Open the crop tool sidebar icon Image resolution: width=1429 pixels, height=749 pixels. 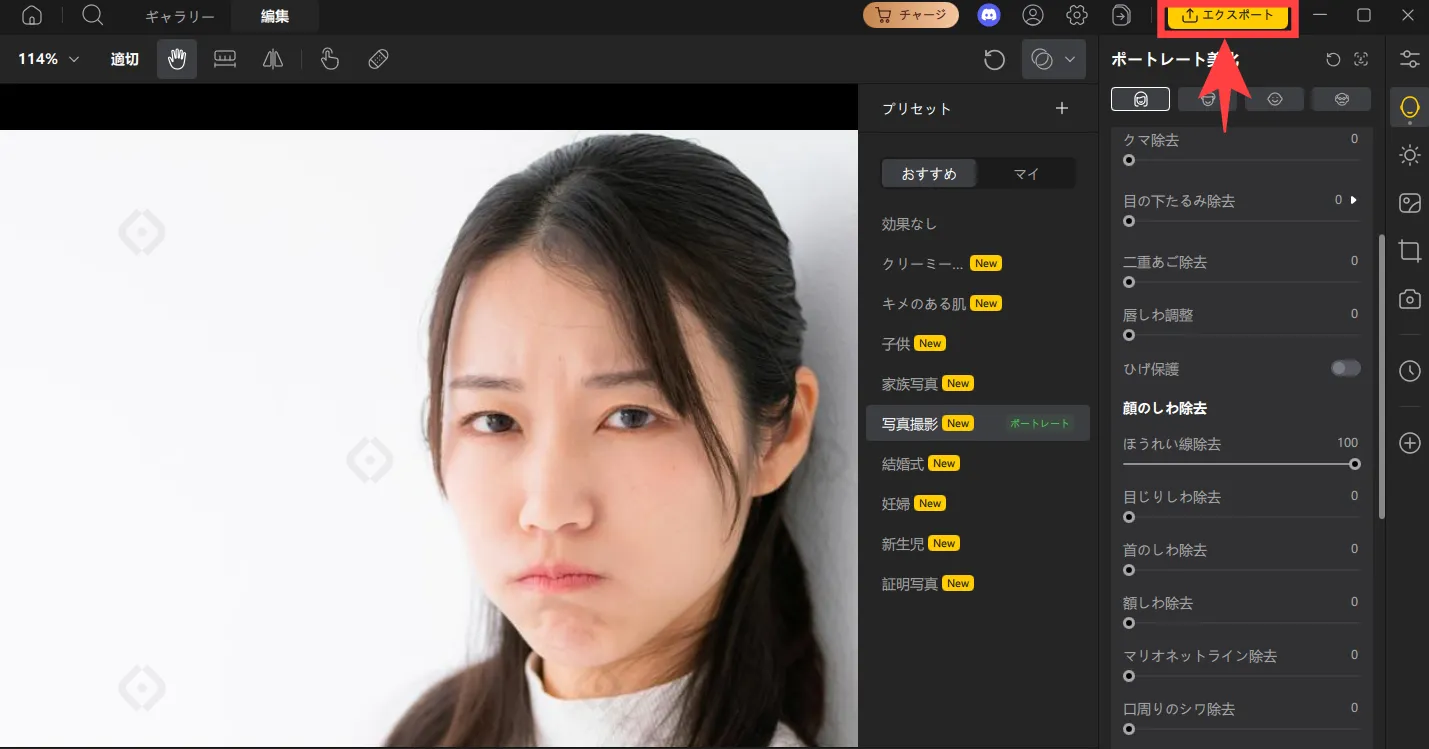tap(1410, 251)
